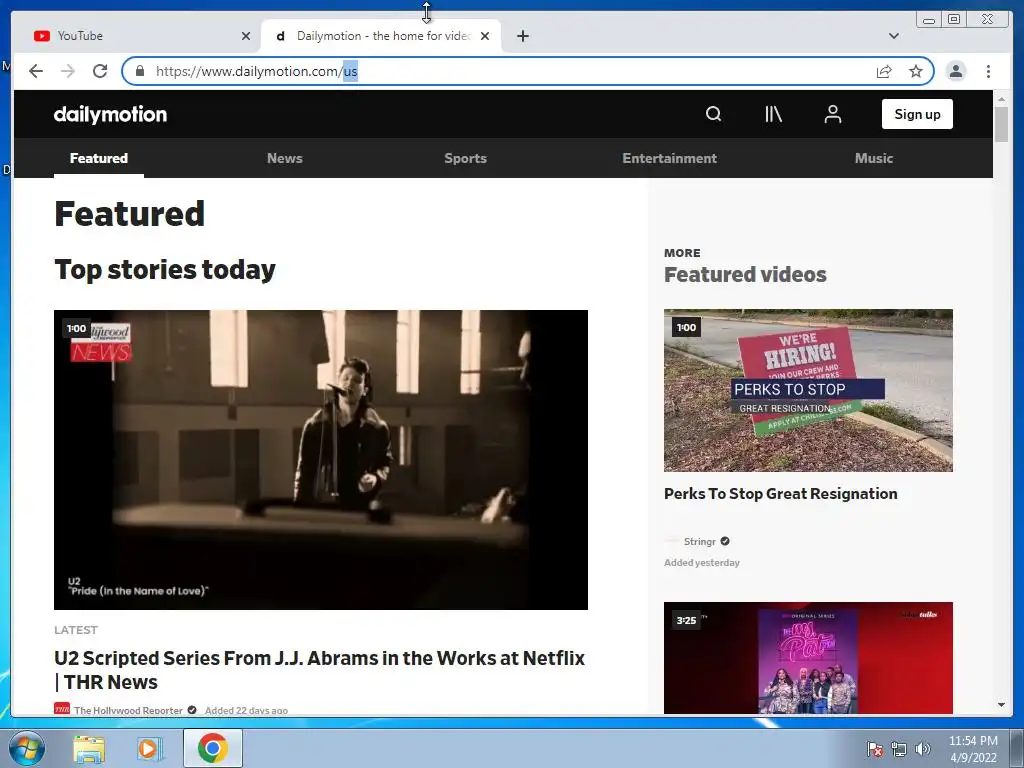Open Chrome three-dot menu

tap(988, 71)
